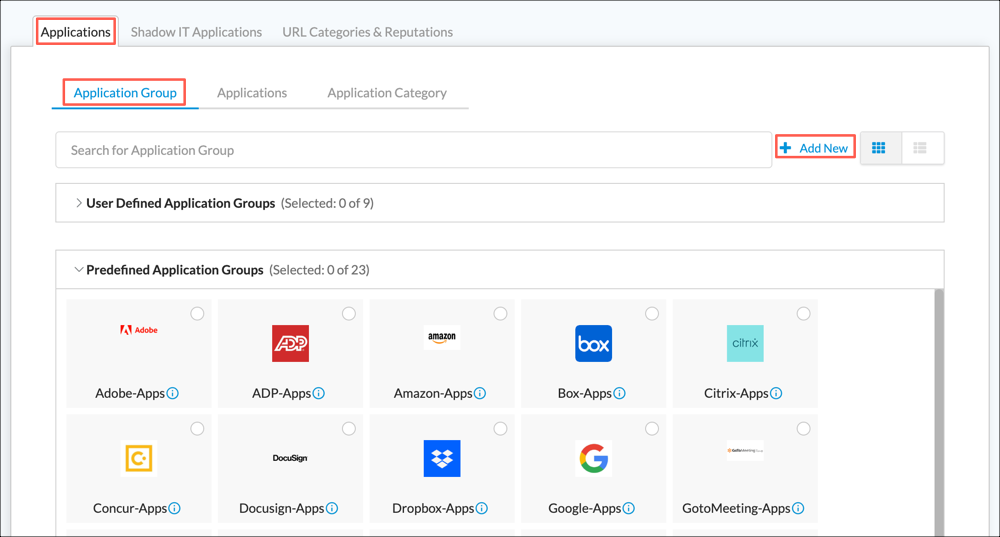Screen dimensions: 1000x537
Task: Switch to list view layout
Action: click(x=922, y=148)
